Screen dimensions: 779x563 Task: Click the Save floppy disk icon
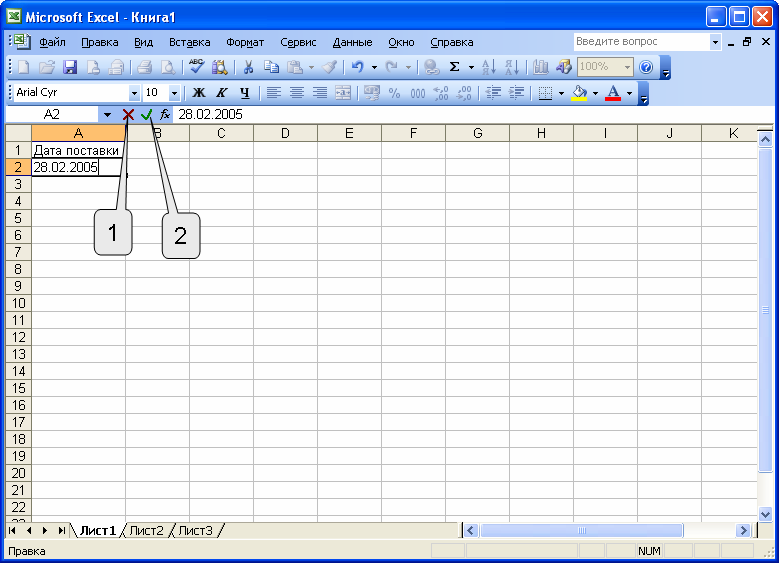[70, 67]
